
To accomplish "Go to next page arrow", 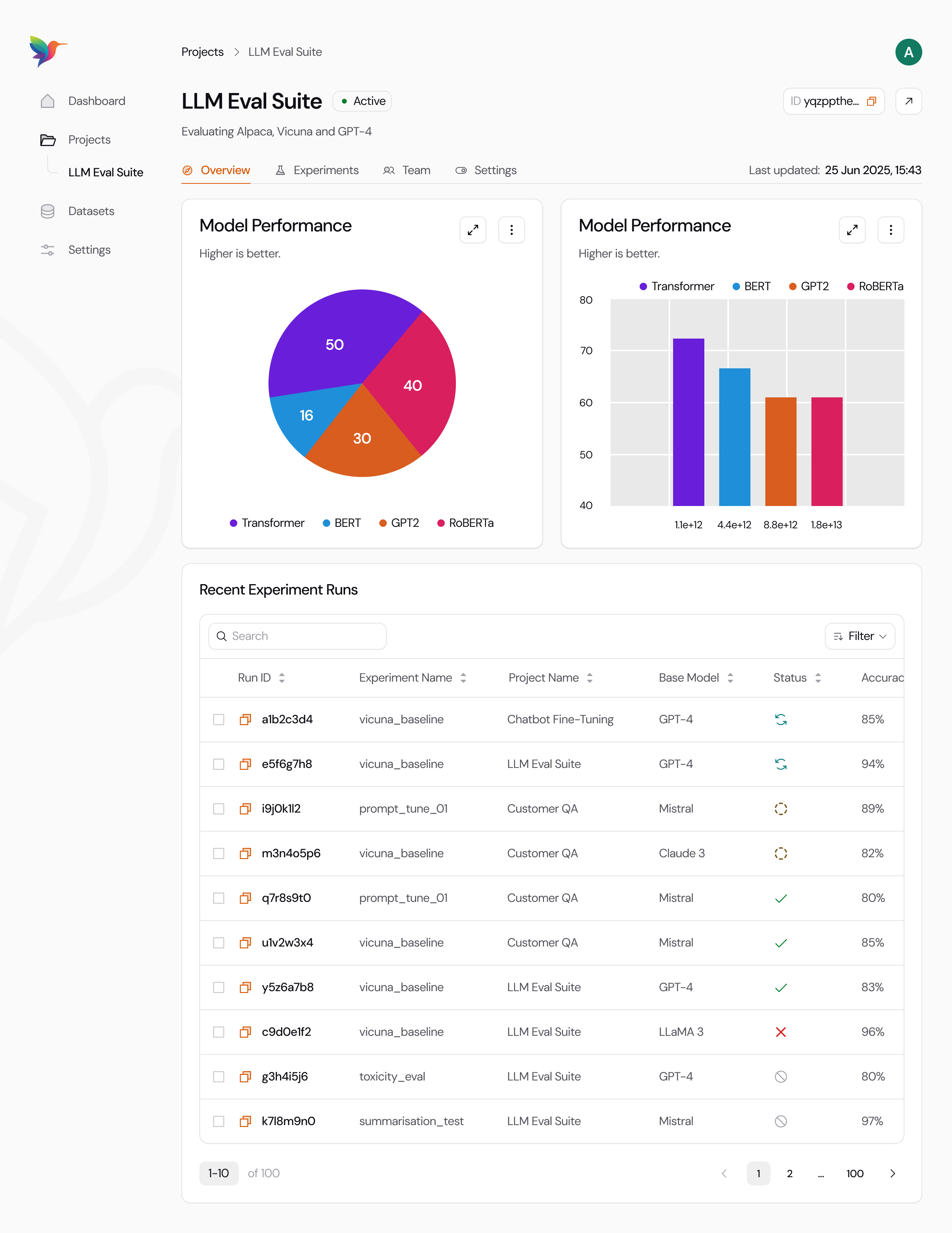I will click(892, 1173).
